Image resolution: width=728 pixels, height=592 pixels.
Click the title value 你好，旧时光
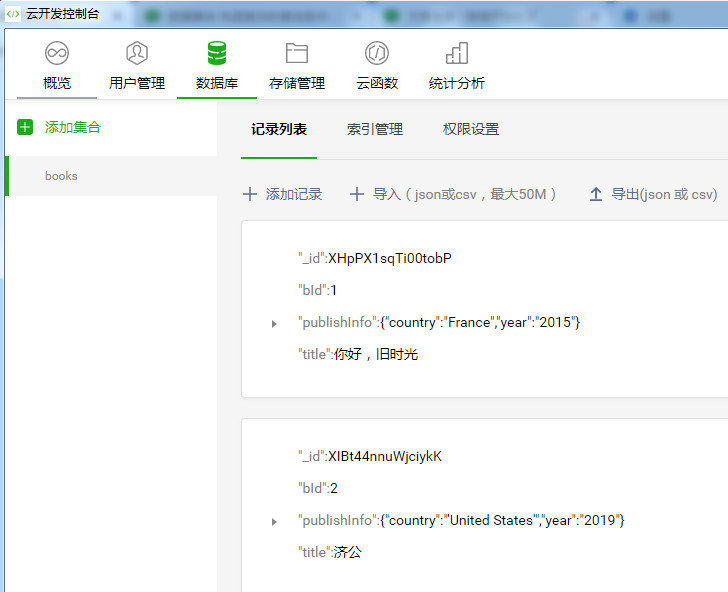pos(376,354)
